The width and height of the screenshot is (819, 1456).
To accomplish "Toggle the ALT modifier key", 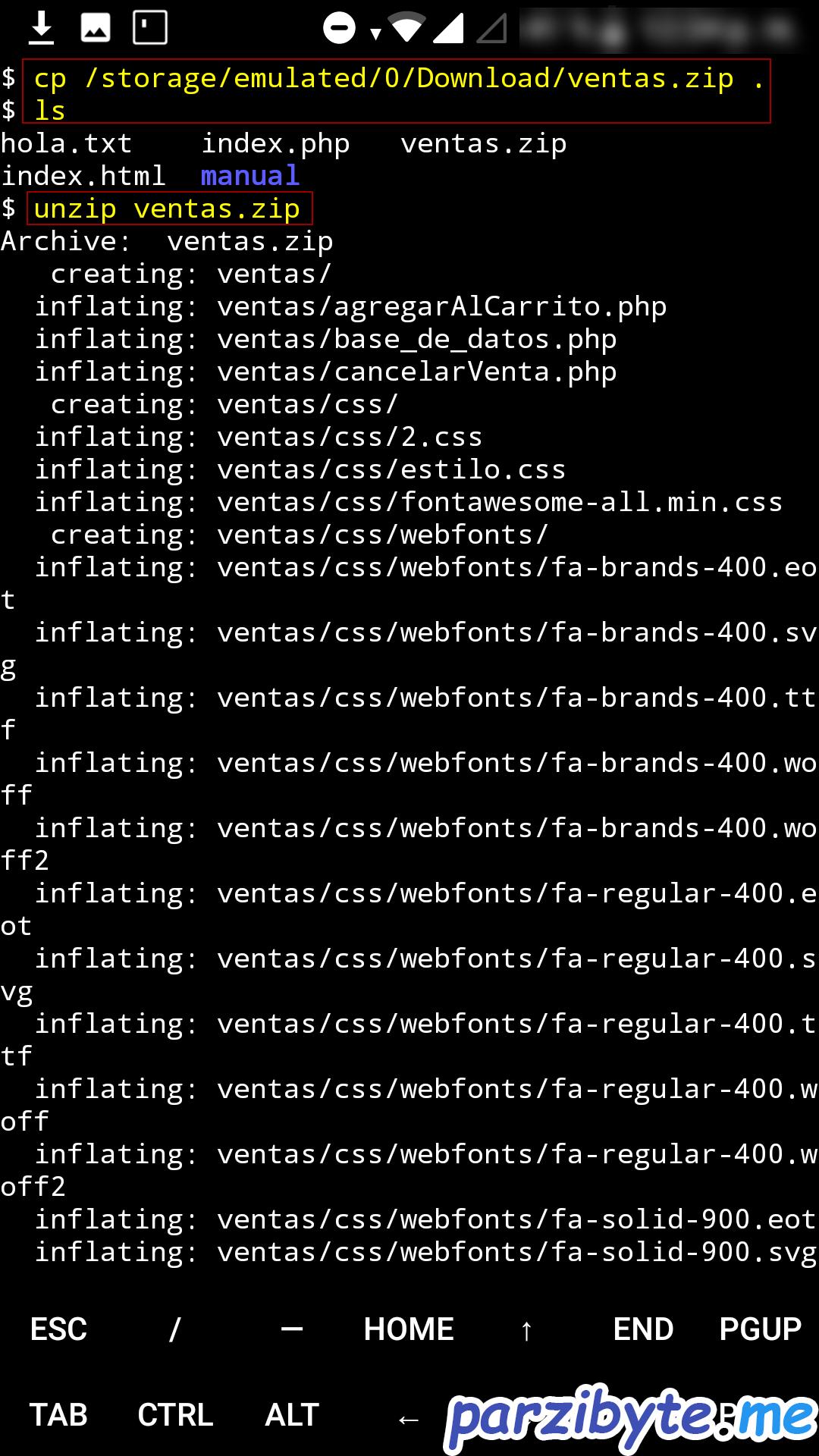I will (292, 1415).
